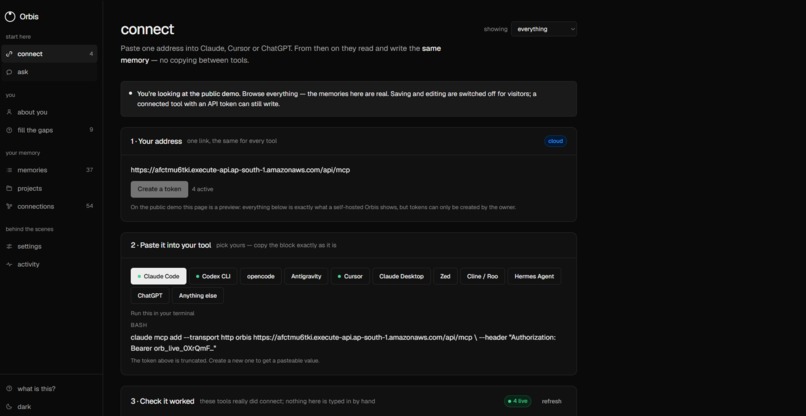The height and width of the screenshot is (416, 806).
Task: Click the Orbis logo icon
Action: pos(10,16)
